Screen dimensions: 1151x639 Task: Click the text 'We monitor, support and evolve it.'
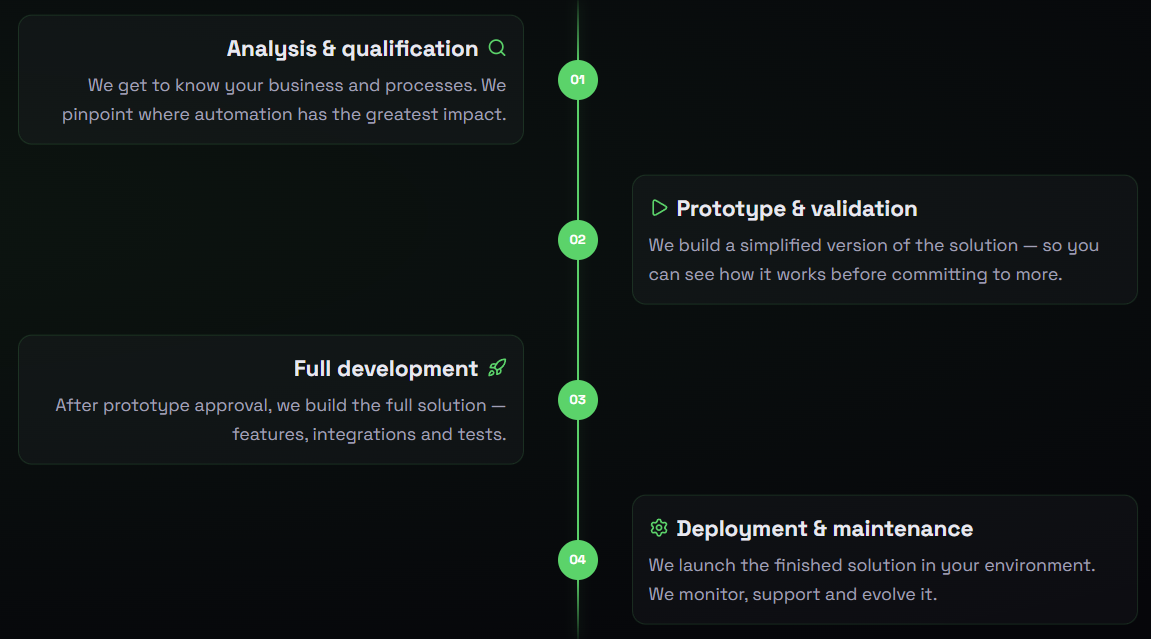793,594
